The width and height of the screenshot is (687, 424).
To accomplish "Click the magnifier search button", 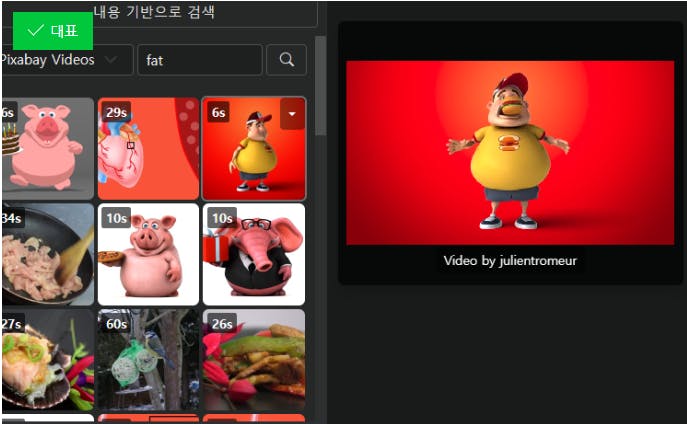I will tap(287, 60).
